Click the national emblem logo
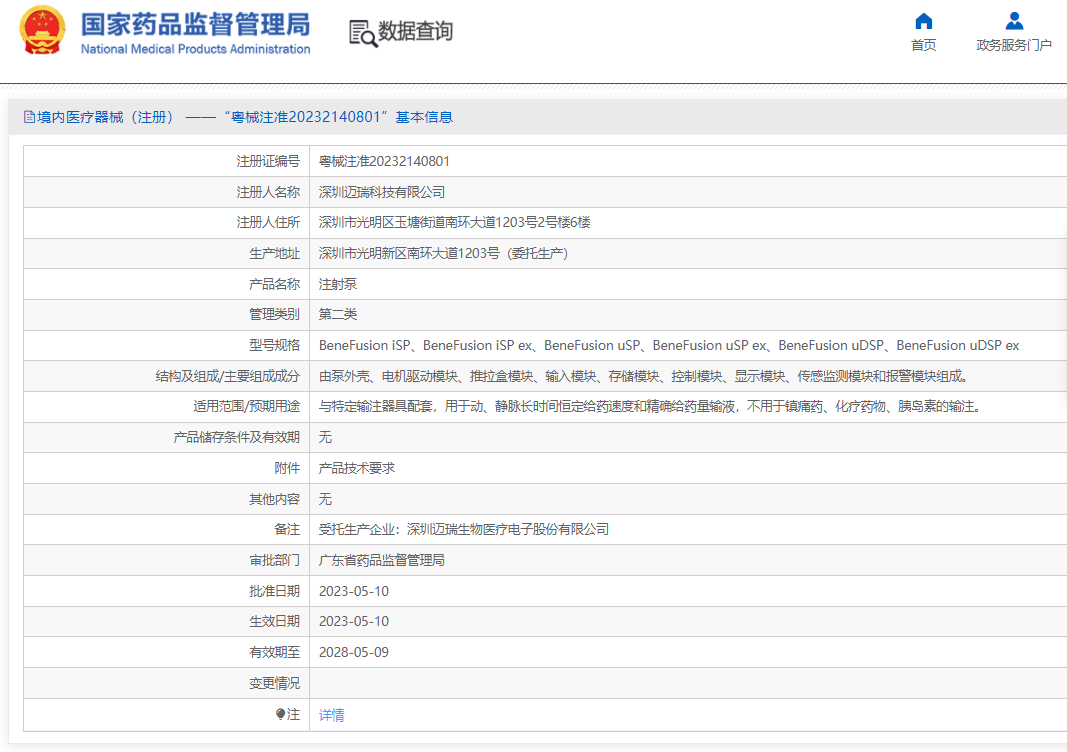The image size is (1067, 752). coord(42,30)
